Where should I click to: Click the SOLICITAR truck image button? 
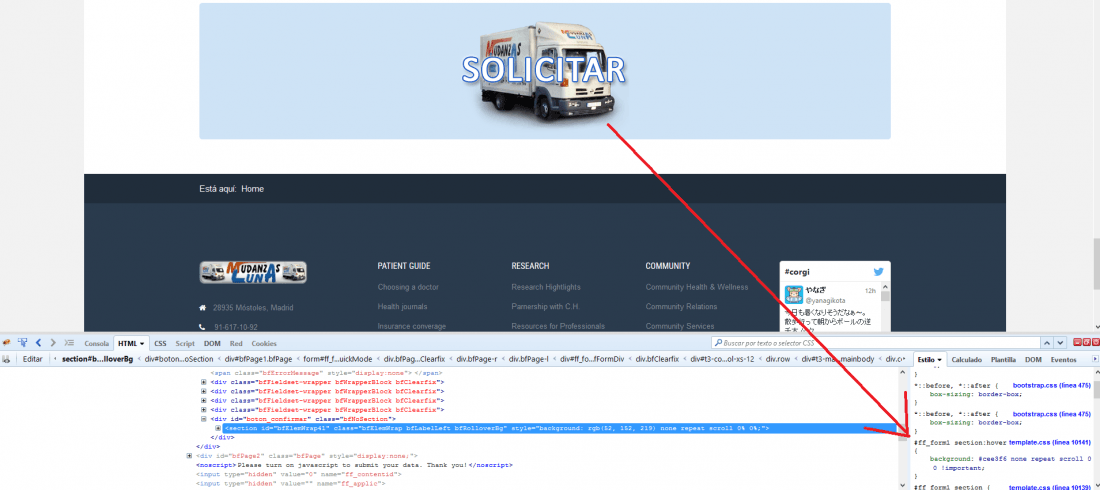pyautogui.click(x=544, y=71)
